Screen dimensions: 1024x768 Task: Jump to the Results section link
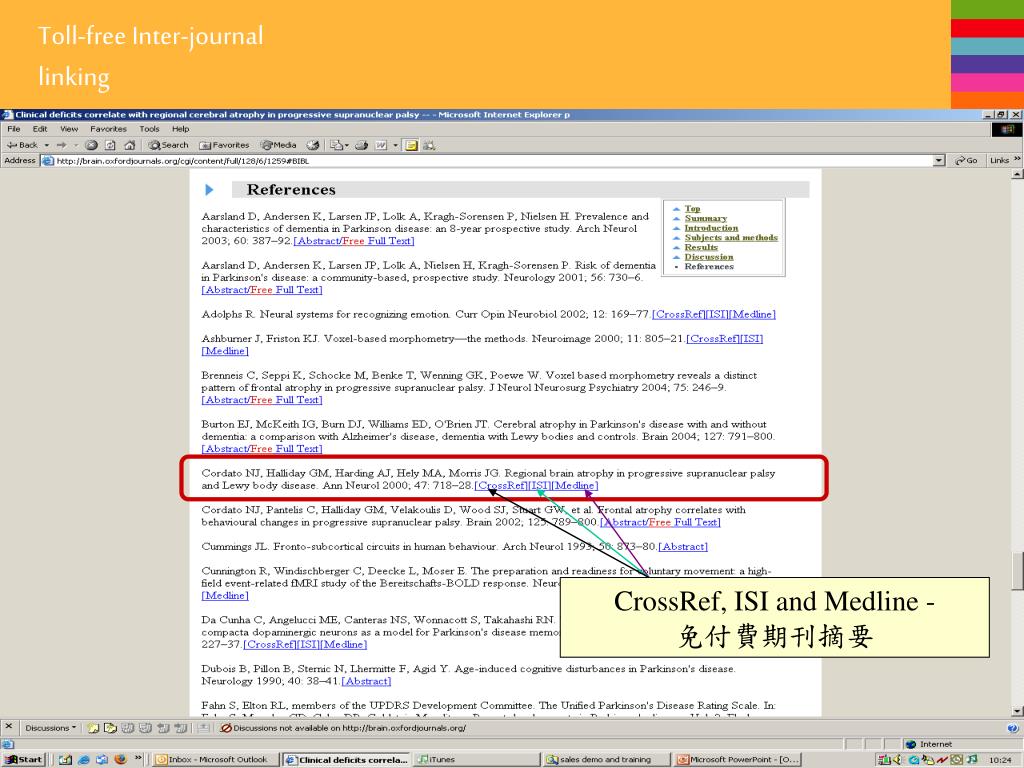(701, 247)
